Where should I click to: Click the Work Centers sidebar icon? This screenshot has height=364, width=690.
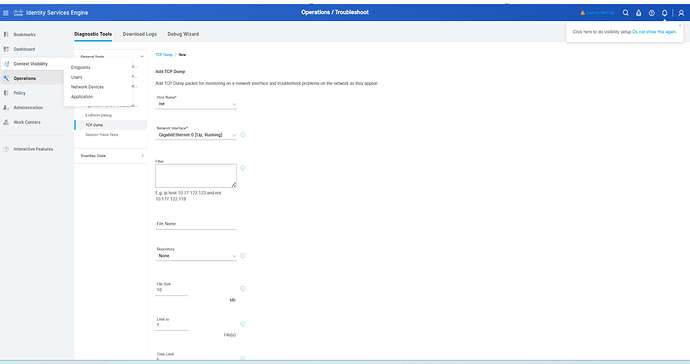tap(6, 122)
